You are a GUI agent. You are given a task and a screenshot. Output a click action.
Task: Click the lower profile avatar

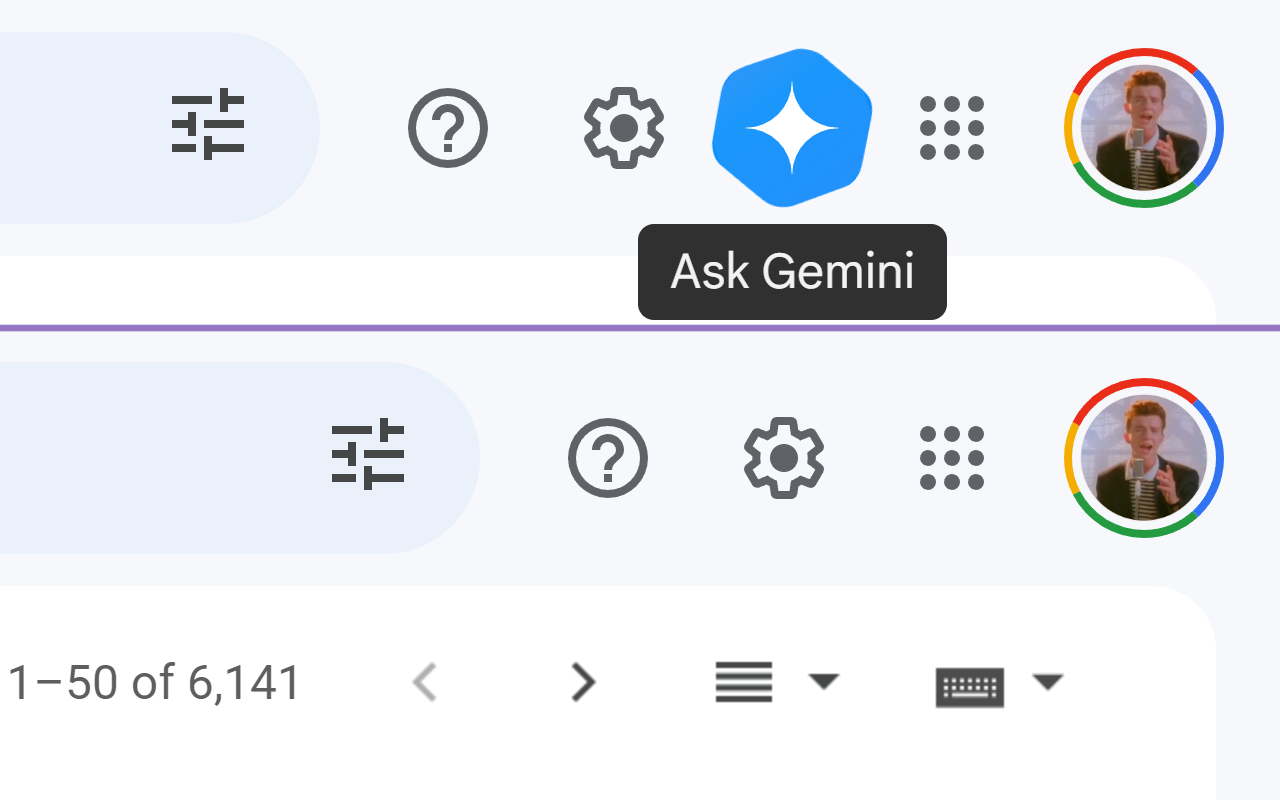1142,458
